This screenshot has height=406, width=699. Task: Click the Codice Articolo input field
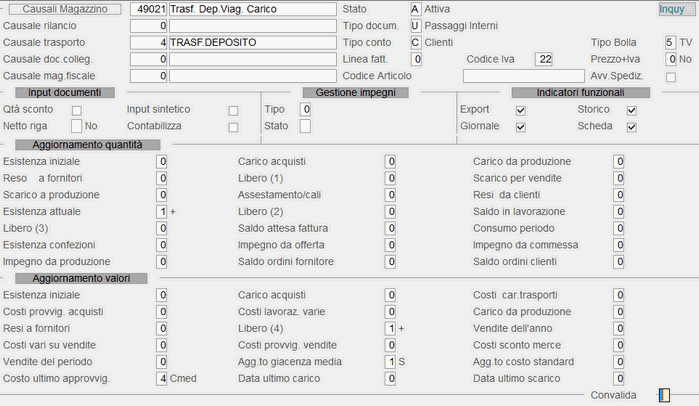[524, 76]
